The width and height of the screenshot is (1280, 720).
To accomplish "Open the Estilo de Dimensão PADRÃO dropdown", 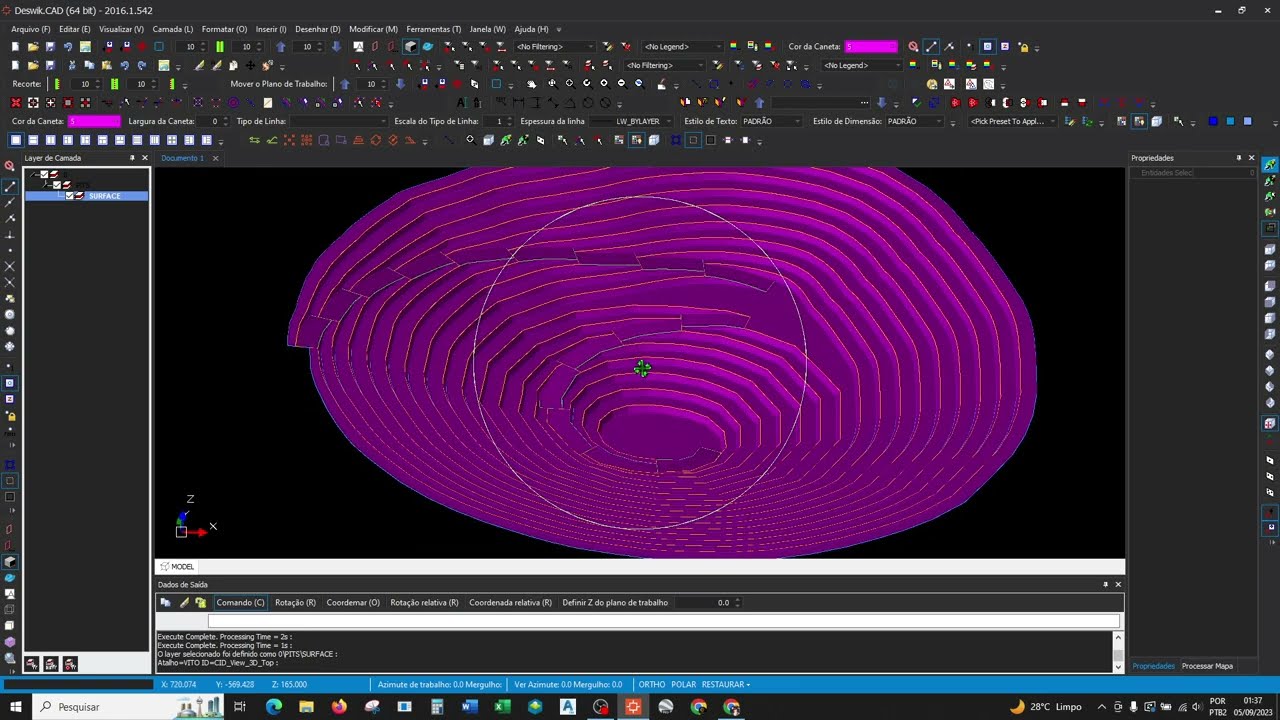I will 915,121.
